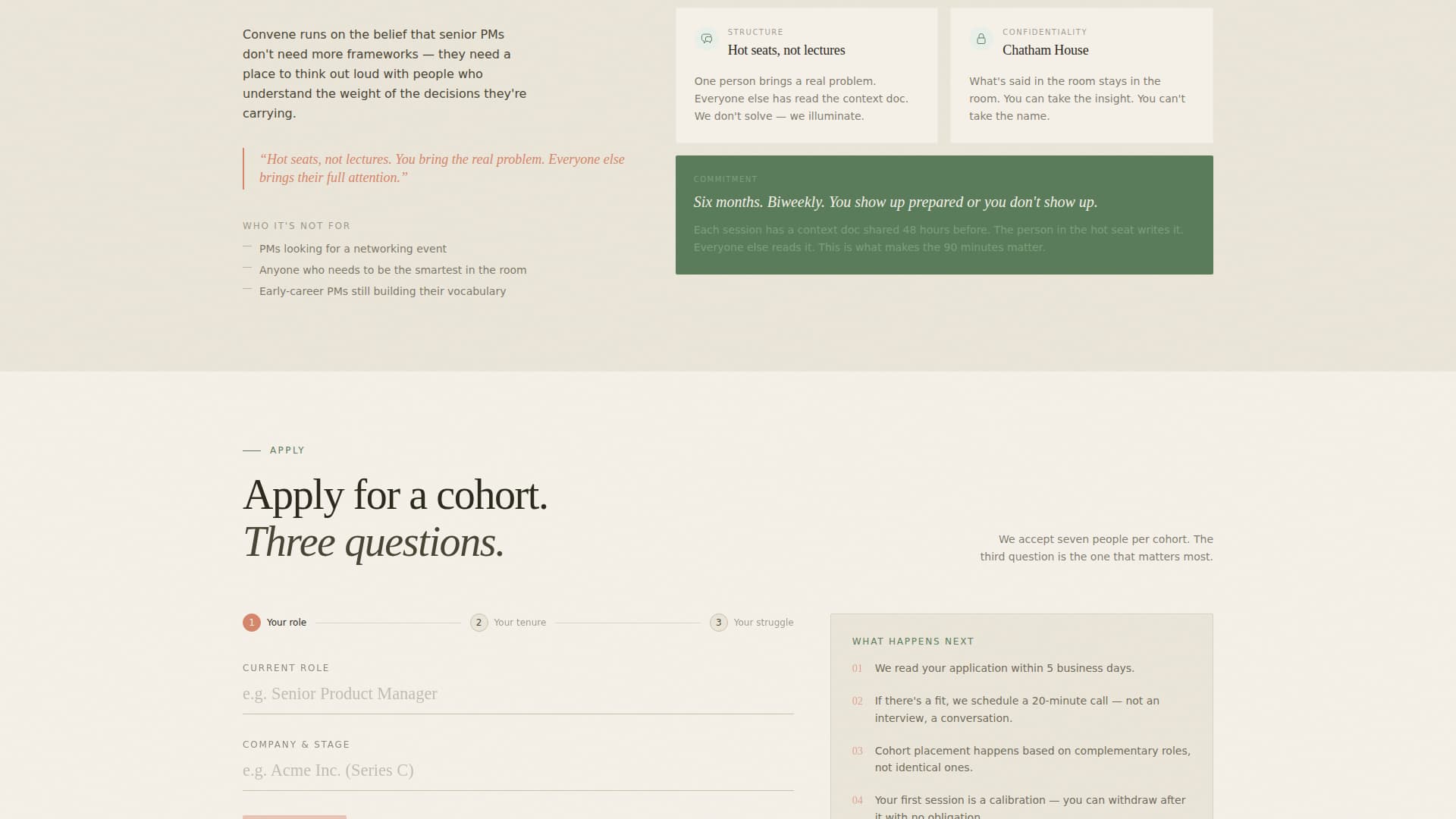Select the numbered circle for step 2
1456x819 pixels.
click(x=479, y=622)
